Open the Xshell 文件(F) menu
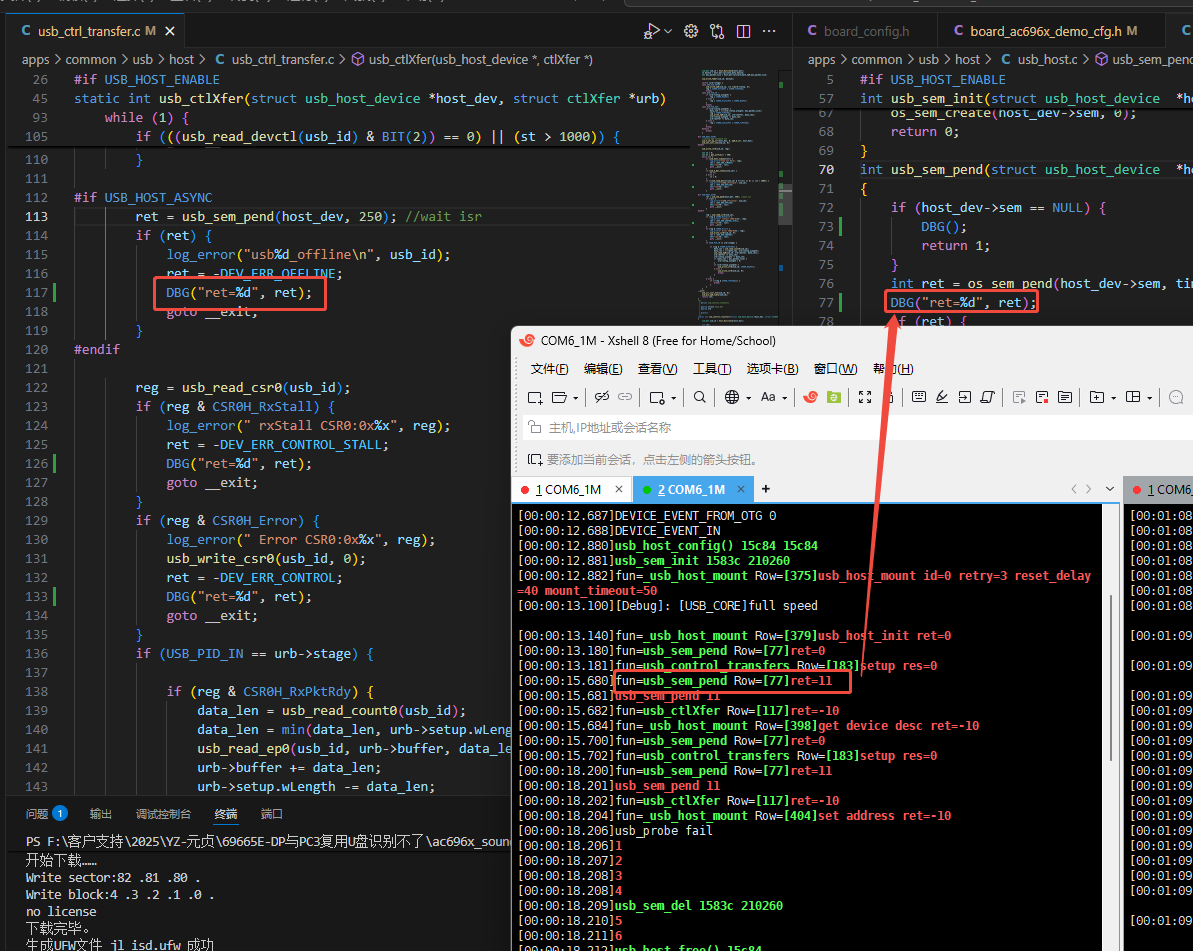Image resolution: width=1193 pixels, height=951 pixels. click(549, 369)
